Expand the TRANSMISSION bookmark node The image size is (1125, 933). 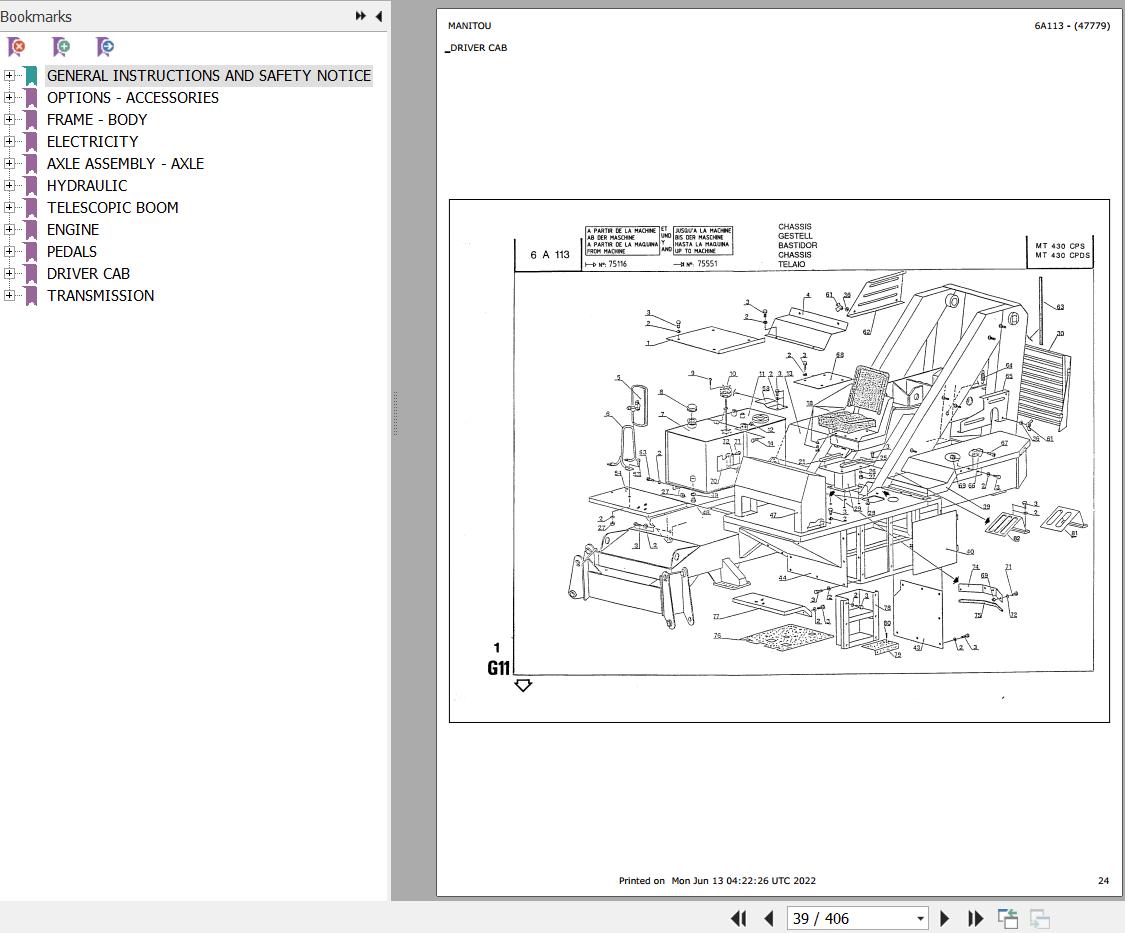(x=9, y=295)
